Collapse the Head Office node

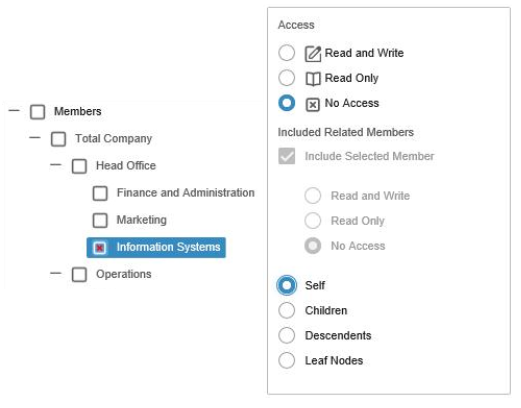click(x=56, y=165)
